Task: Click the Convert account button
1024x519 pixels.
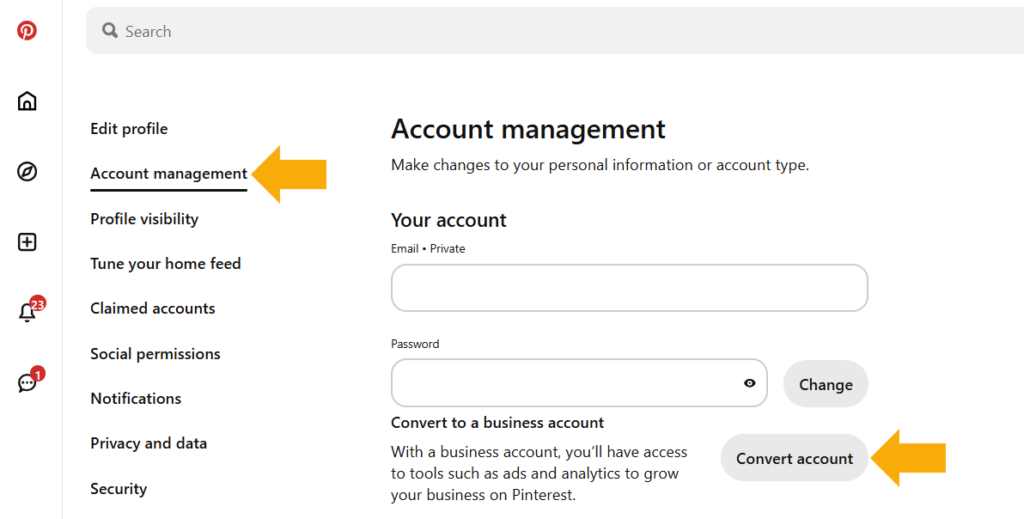Action: pyautogui.click(x=795, y=458)
